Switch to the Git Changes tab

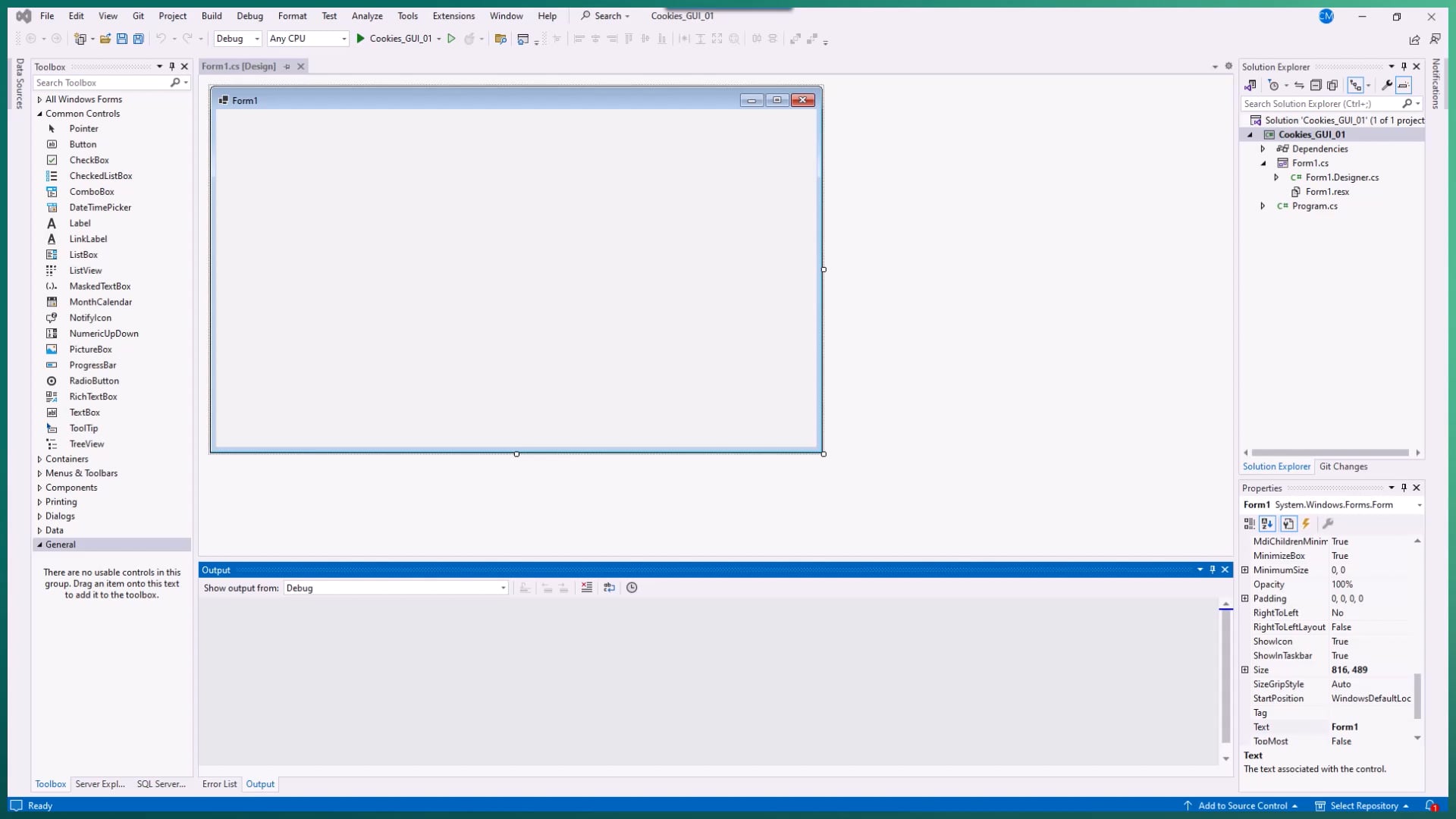point(1344,466)
